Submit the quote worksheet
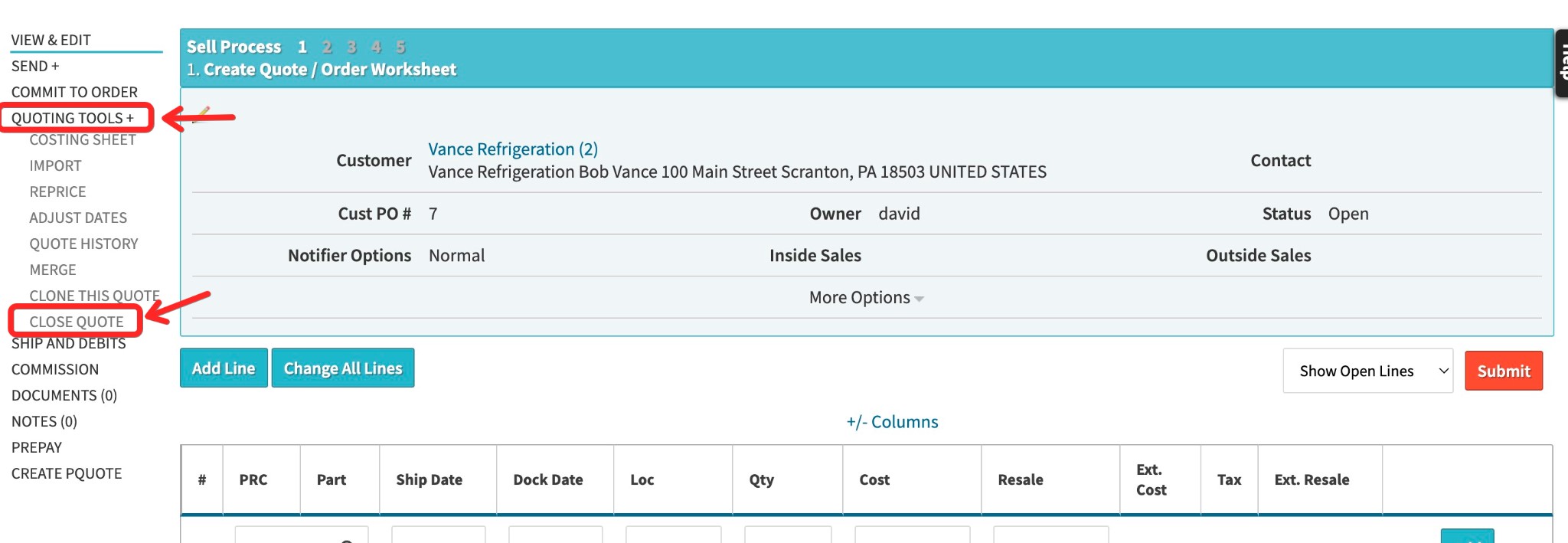This screenshot has height=543, width=1568. pyautogui.click(x=1504, y=371)
